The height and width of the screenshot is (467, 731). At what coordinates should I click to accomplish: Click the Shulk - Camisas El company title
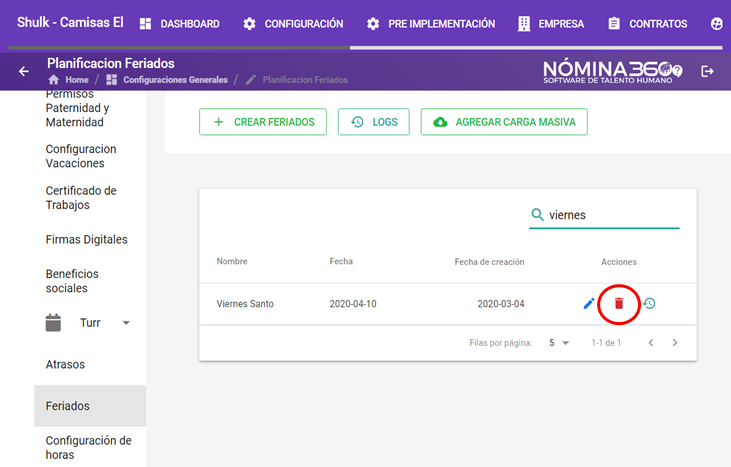coord(70,22)
